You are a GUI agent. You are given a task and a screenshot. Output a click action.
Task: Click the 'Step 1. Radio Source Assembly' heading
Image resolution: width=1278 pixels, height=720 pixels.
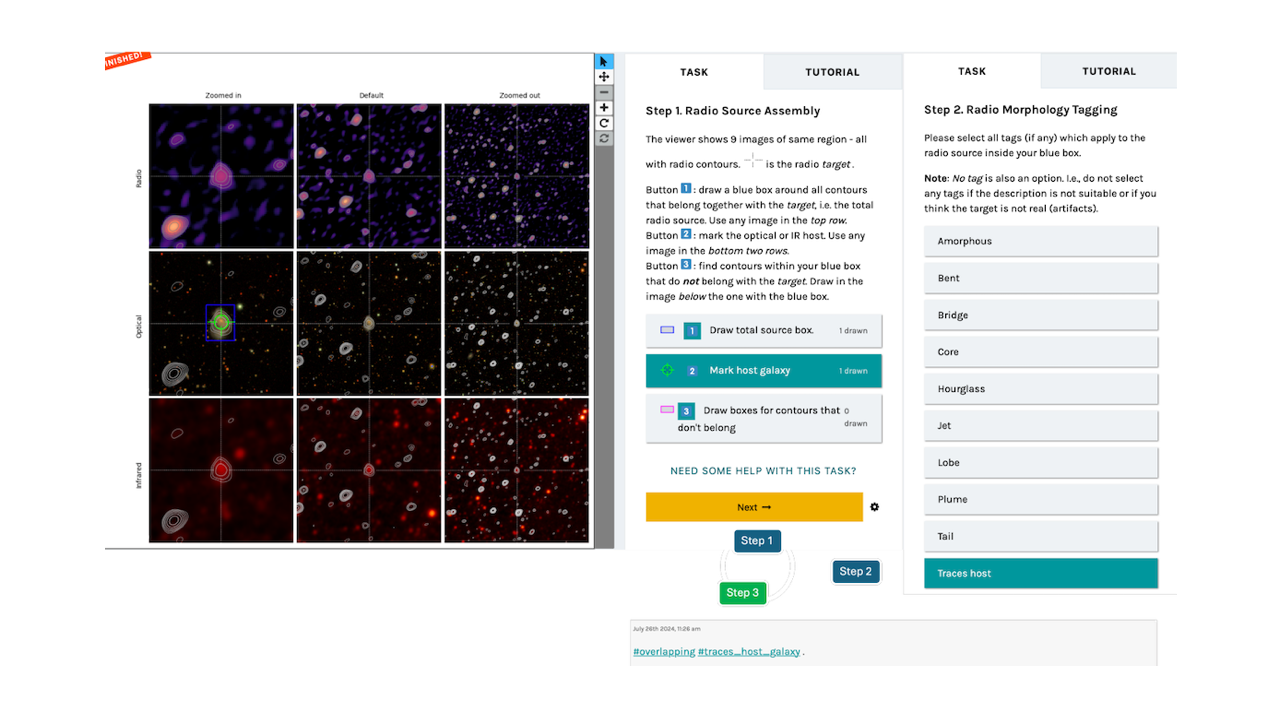[733, 111]
